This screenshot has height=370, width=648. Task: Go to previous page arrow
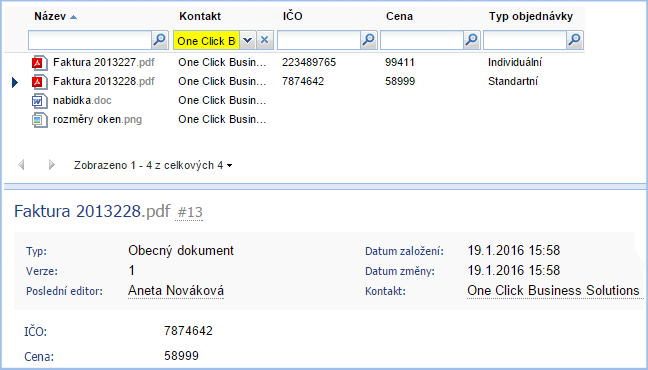21,165
